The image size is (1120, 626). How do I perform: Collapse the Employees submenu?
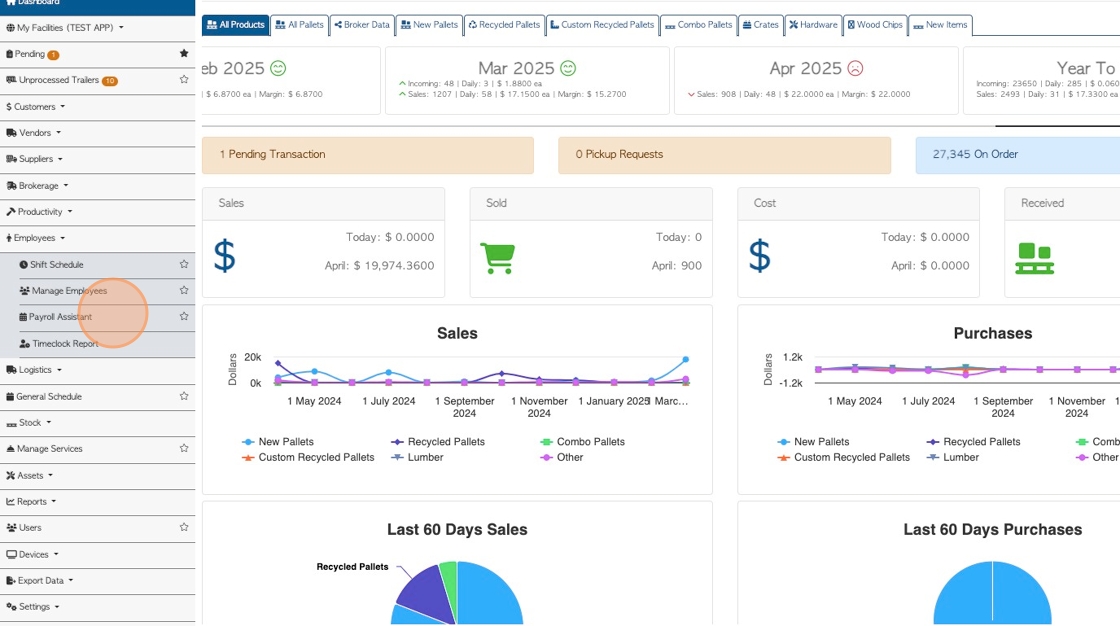tap(98, 238)
